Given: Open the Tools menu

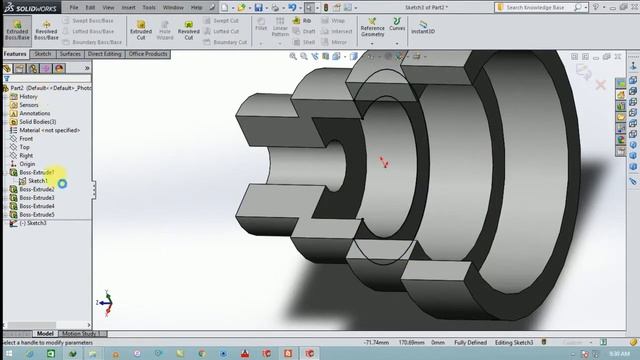Looking at the screenshot, I should tap(149, 7).
